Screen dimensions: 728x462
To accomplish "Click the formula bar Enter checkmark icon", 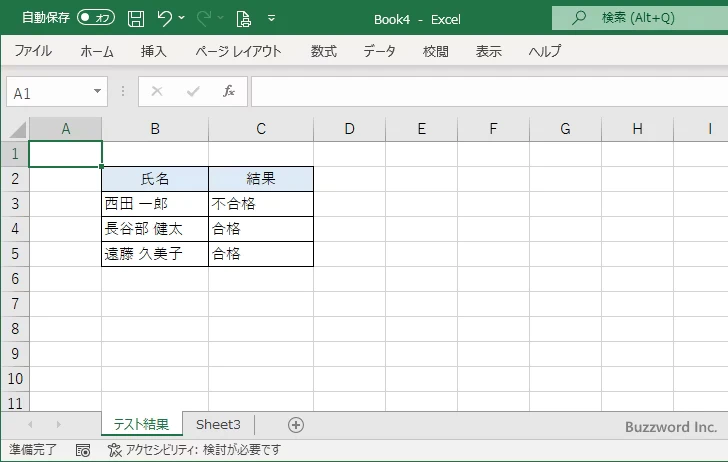I will point(193,91).
